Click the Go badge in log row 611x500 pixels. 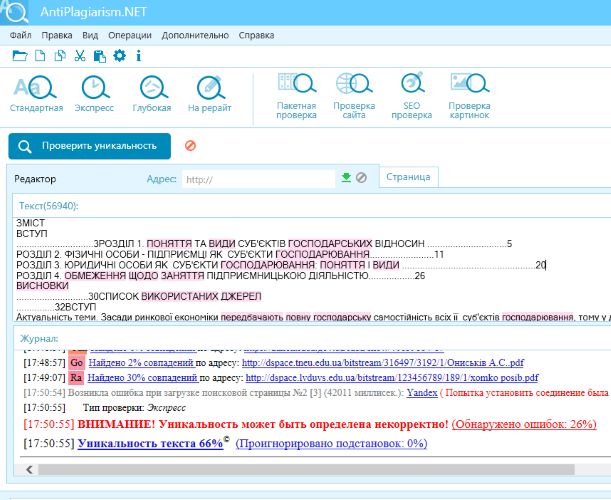76,363
